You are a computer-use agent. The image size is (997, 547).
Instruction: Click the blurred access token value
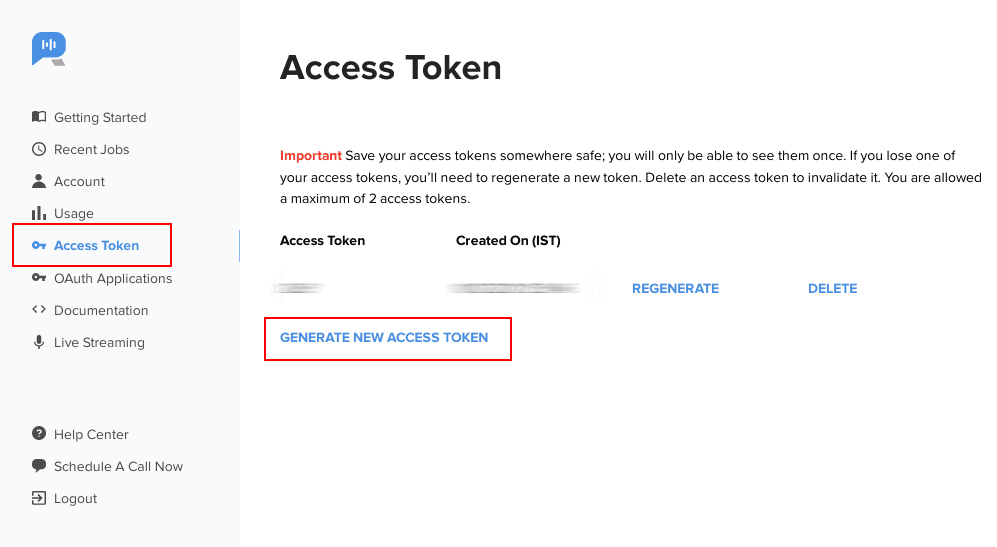[x=301, y=288]
